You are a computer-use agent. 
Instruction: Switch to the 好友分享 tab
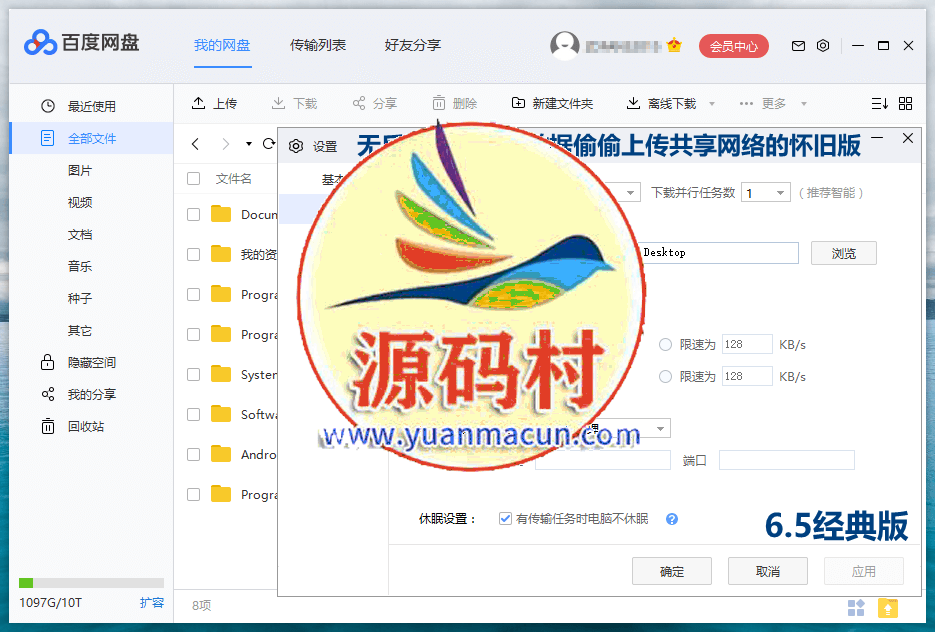(412, 45)
